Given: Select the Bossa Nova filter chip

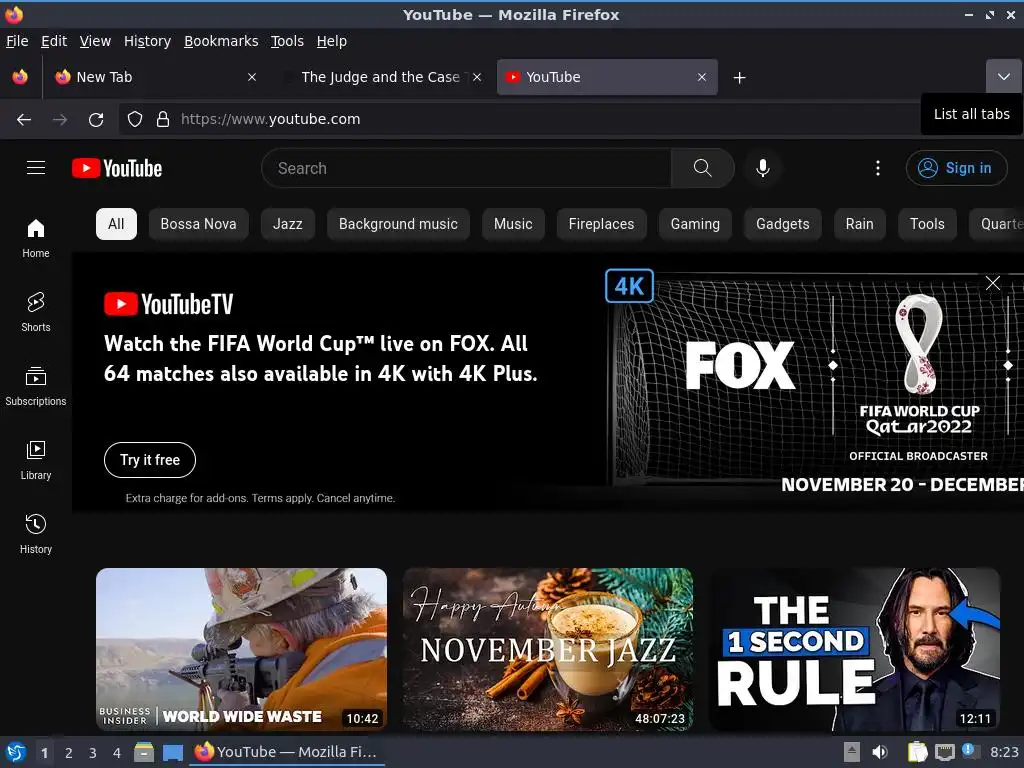Looking at the screenshot, I should [199, 224].
